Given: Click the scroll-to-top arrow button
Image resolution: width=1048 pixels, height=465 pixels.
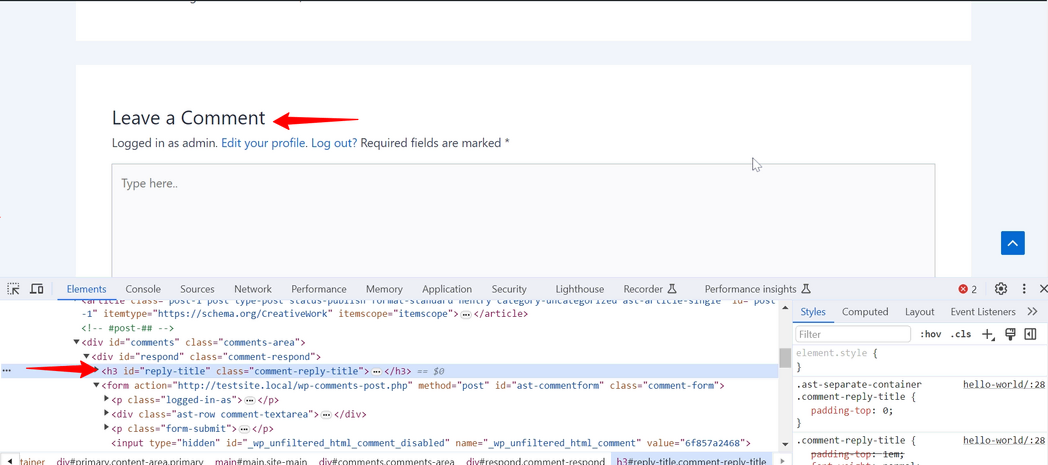Looking at the screenshot, I should pyautogui.click(x=1012, y=243).
